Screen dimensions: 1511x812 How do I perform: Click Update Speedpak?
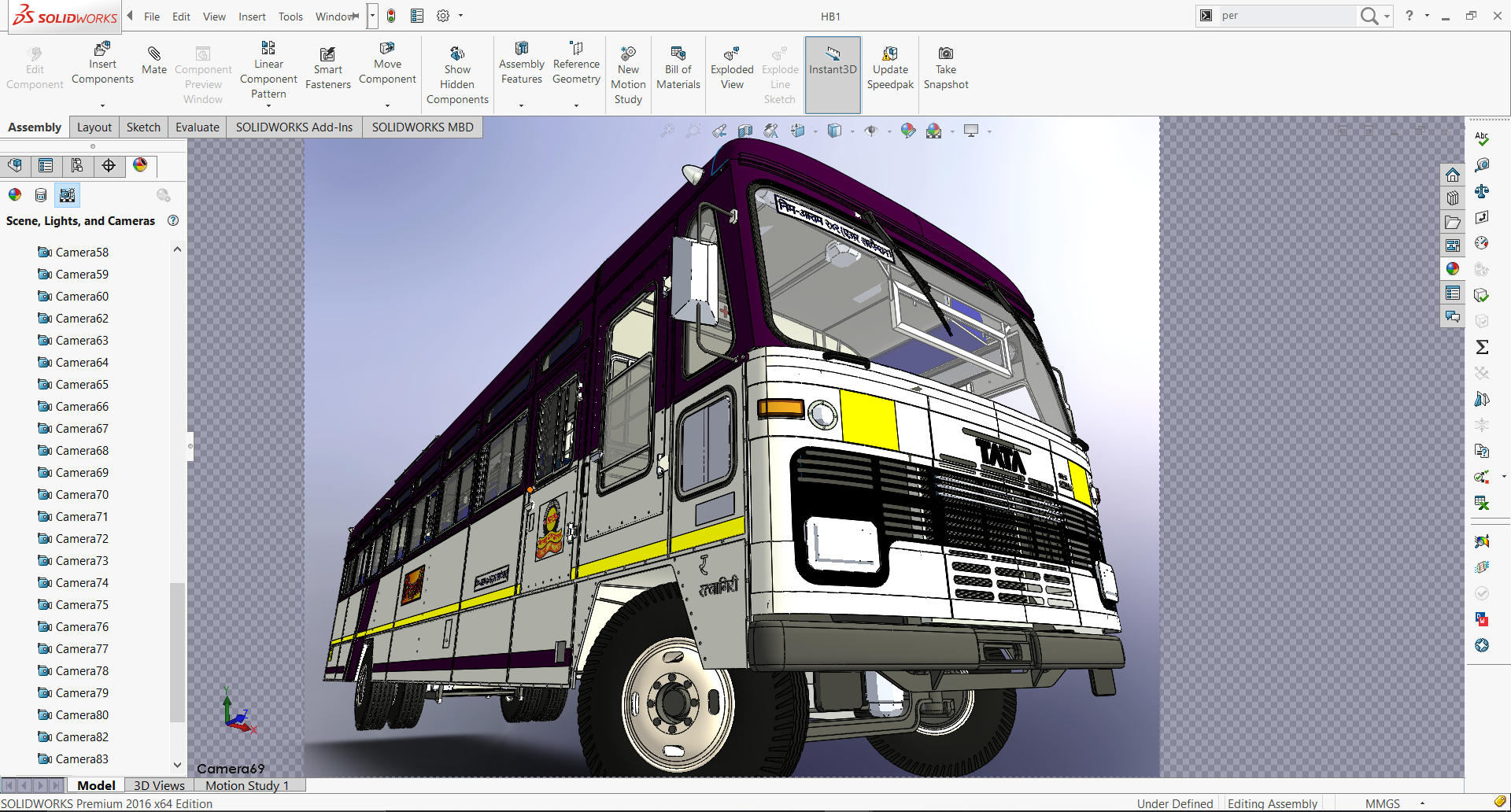tap(890, 68)
